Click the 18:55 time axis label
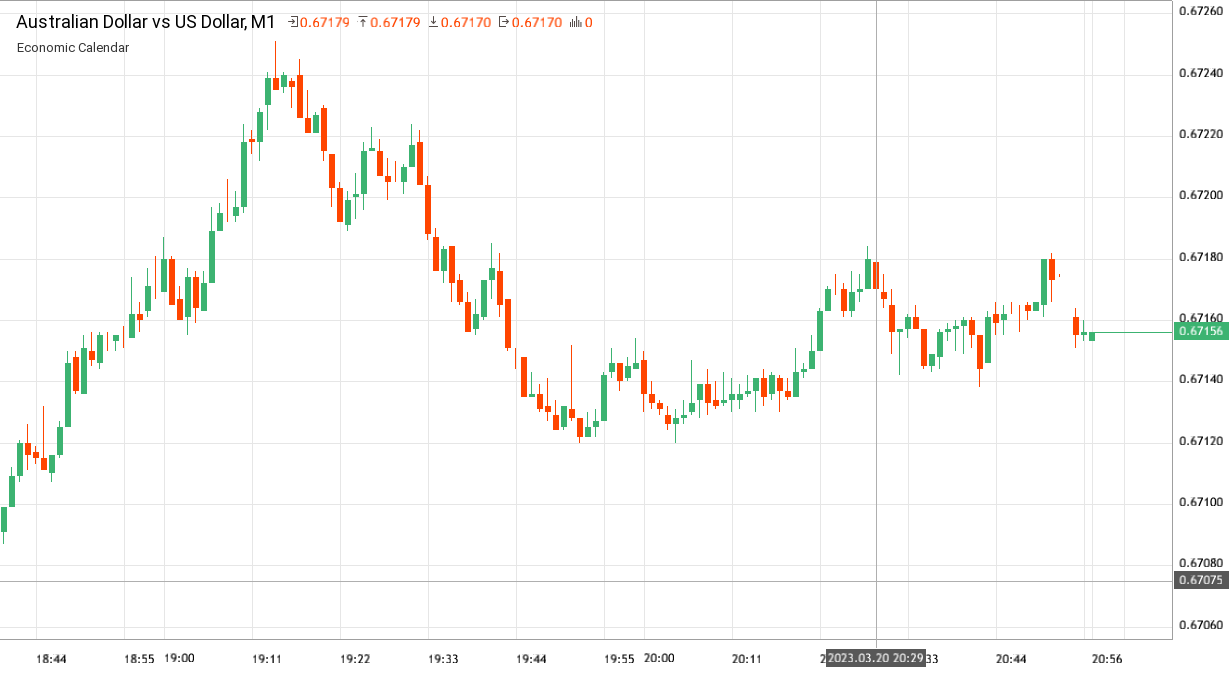This screenshot has width=1230, height=674. point(139,659)
